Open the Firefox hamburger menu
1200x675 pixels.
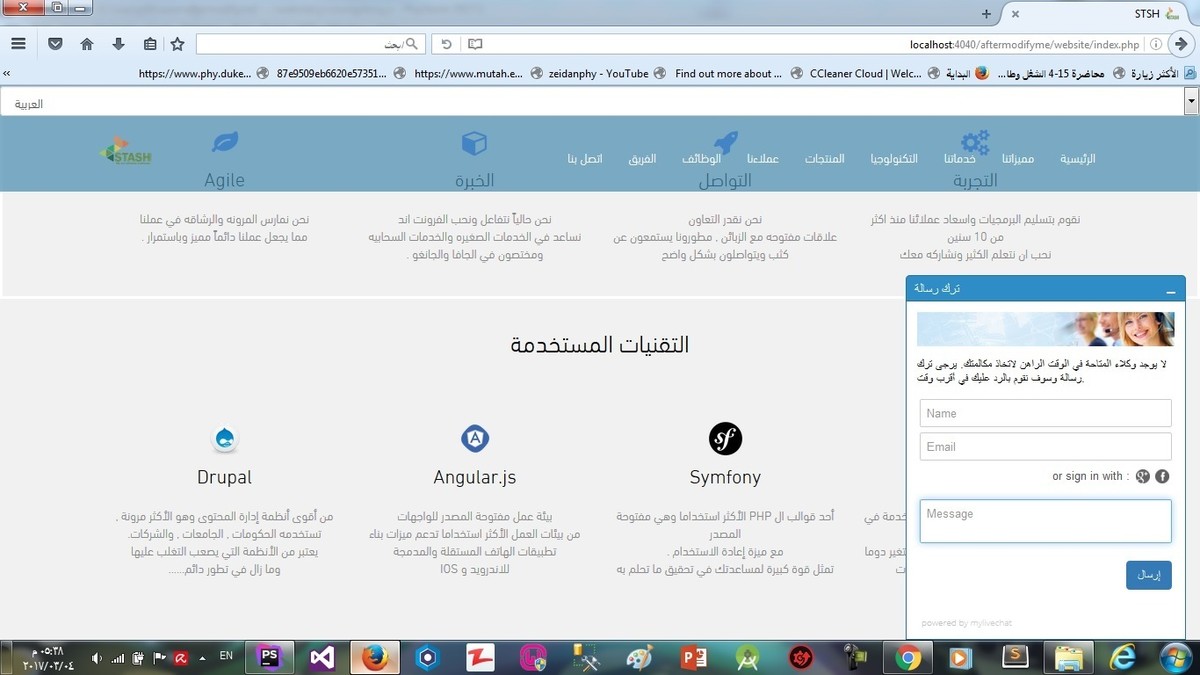coord(18,44)
